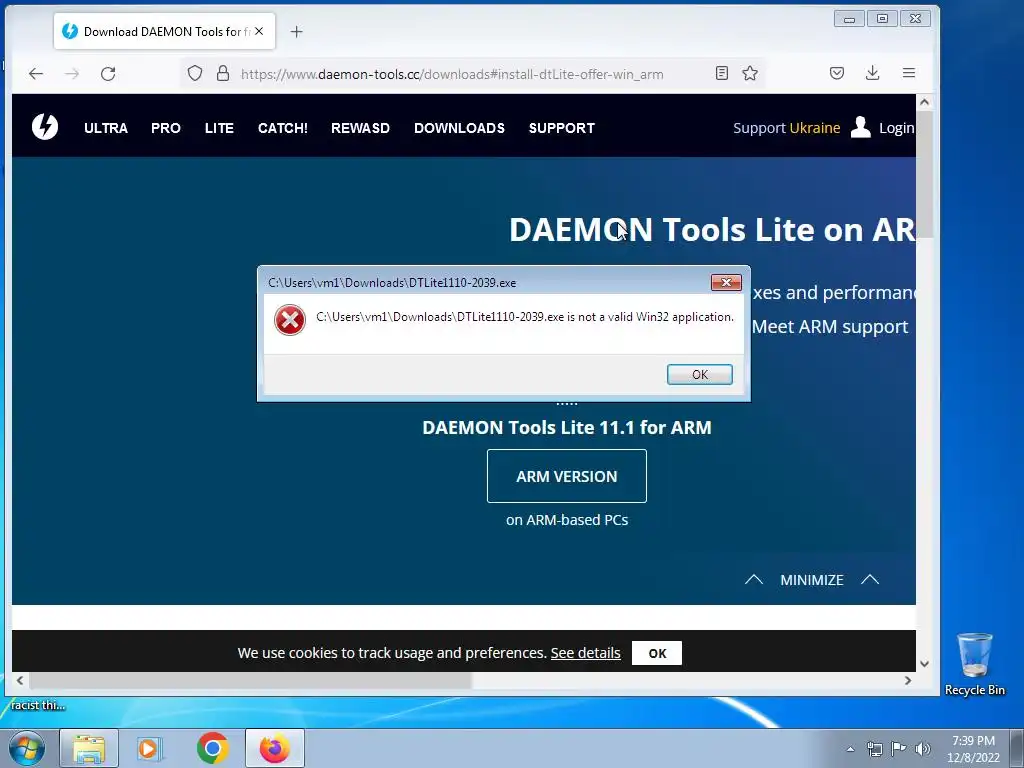This screenshot has height=768, width=1024.
Task: Open the CATCH! menu item
Action: tap(283, 128)
